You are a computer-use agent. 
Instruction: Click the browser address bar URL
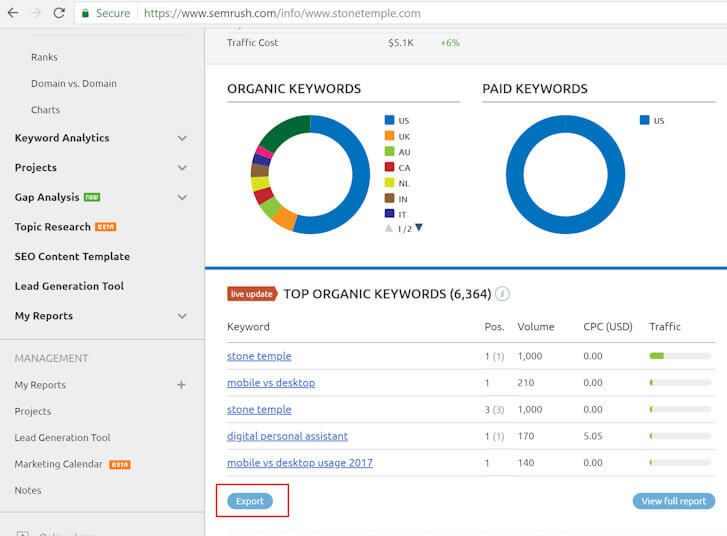pos(282,13)
